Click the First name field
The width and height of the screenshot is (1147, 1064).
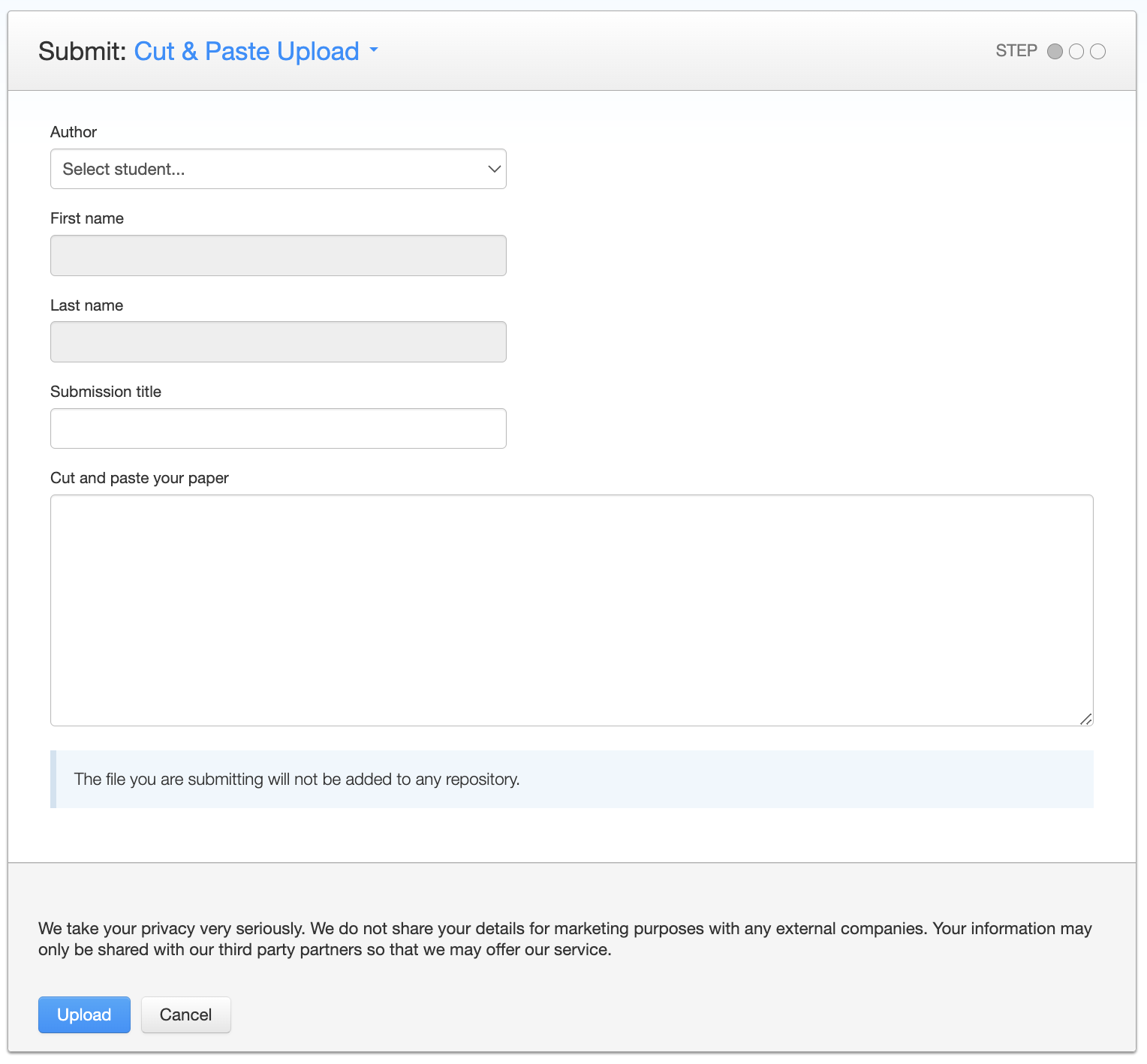(278, 255)
